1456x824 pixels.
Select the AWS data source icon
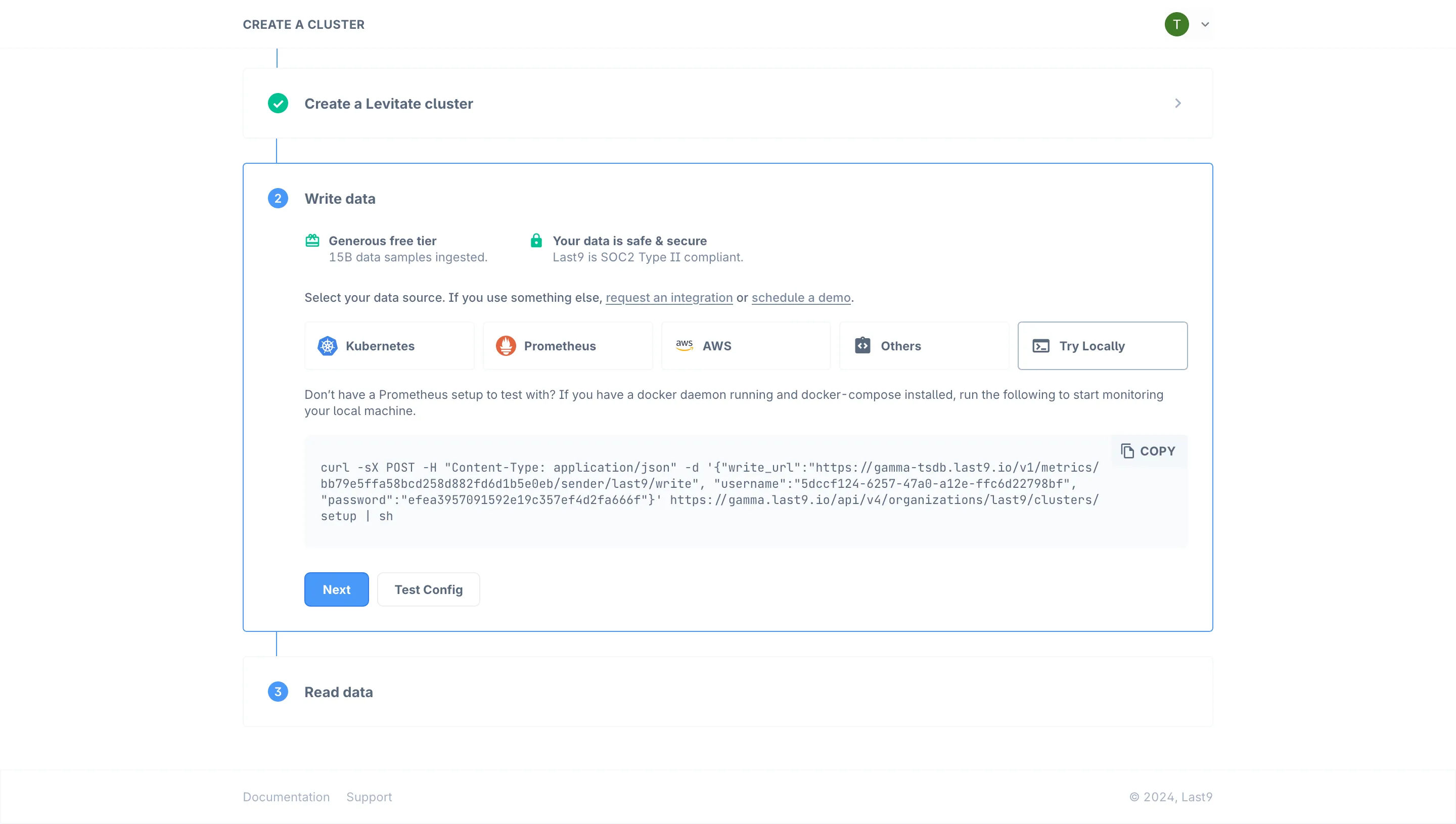[685, 346]
